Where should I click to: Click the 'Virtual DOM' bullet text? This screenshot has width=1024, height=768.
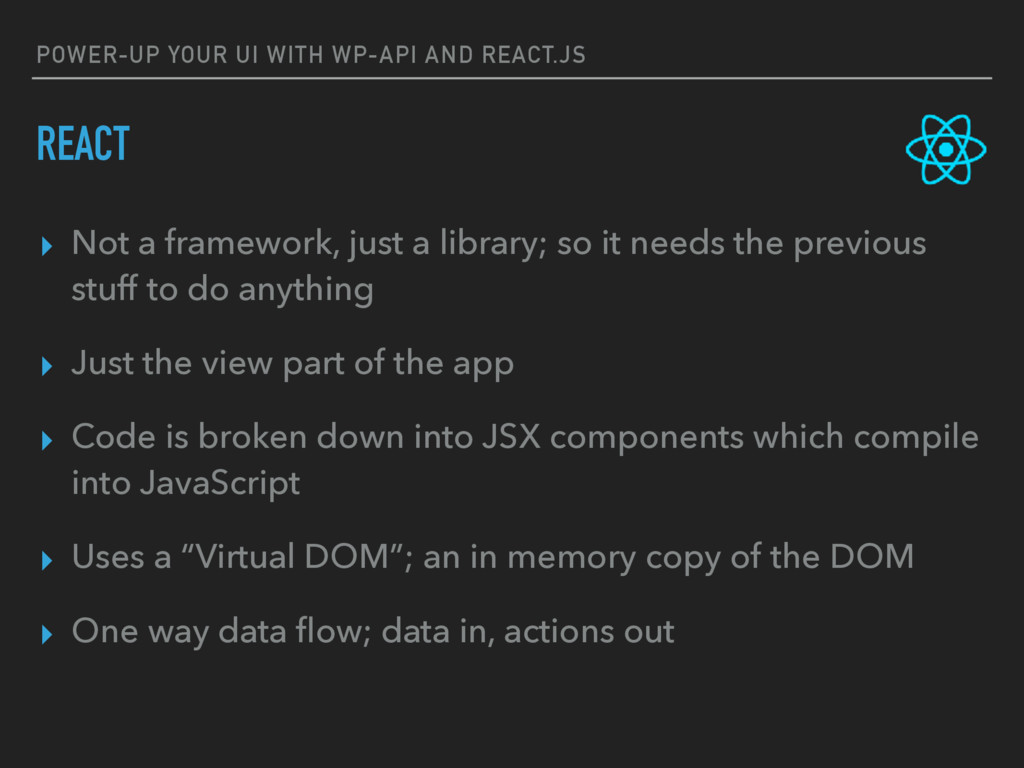[492, 557]
